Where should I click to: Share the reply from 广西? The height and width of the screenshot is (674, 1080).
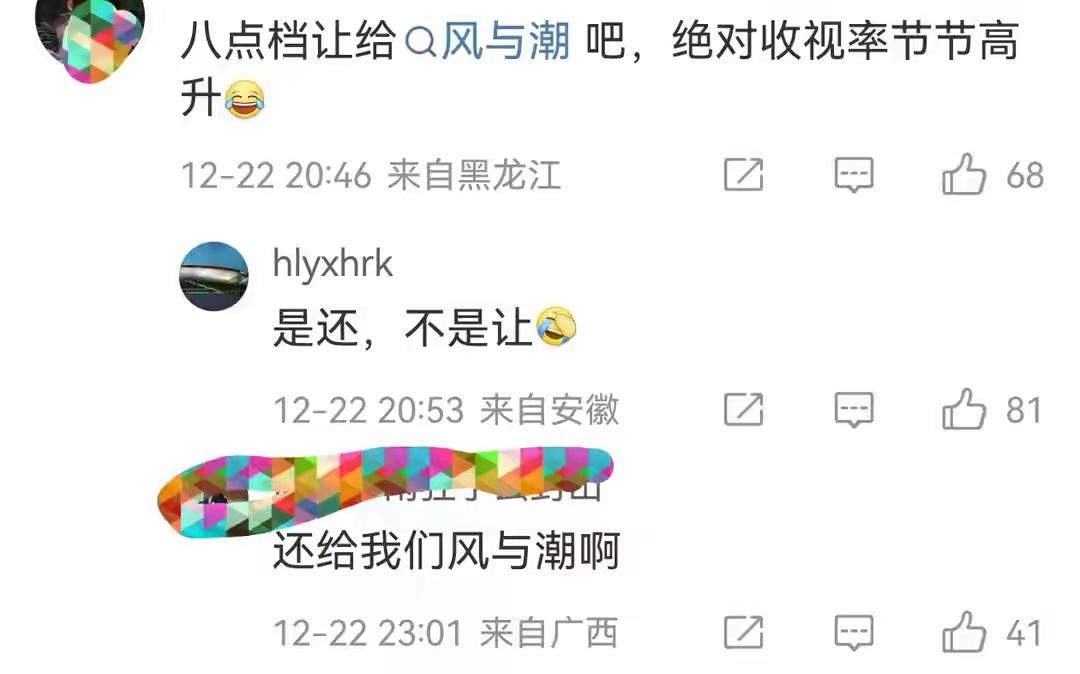click(x=744, y=632)
